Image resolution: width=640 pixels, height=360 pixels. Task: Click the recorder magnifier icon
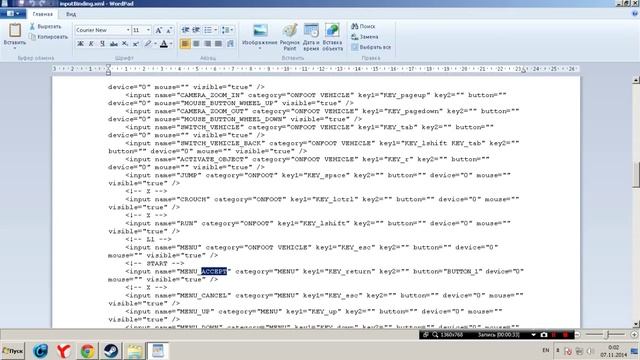(x=435, y=335)
